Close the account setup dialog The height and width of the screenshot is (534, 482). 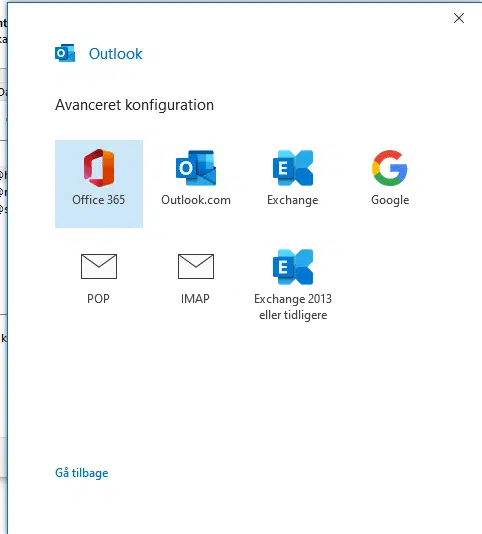[459, 18]
